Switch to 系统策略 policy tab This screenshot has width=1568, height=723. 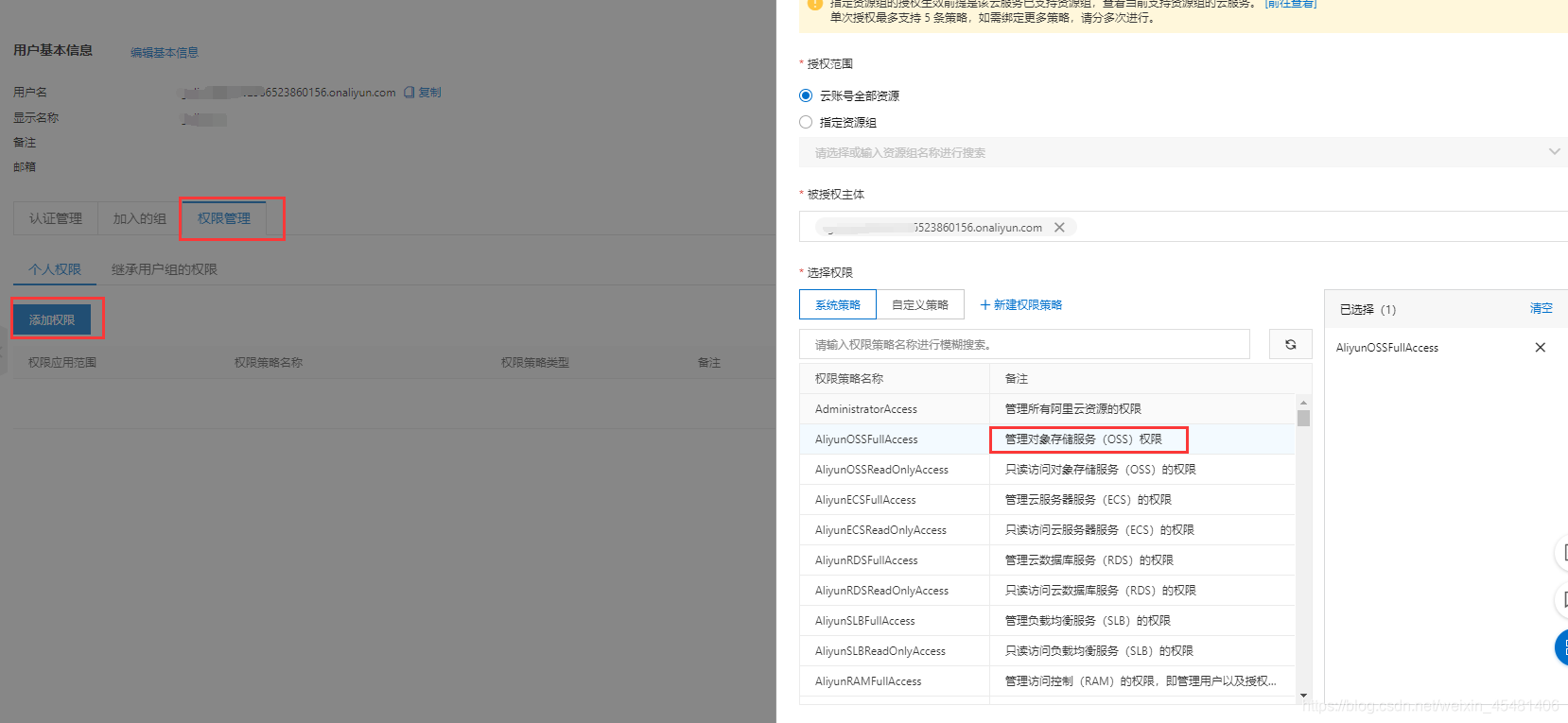838,305
